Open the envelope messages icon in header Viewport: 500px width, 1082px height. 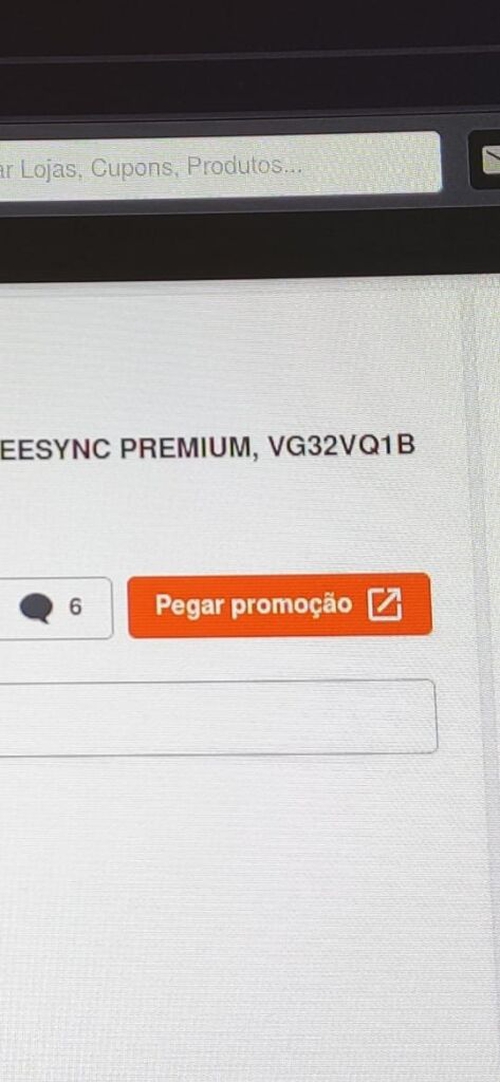coord(491,160)
